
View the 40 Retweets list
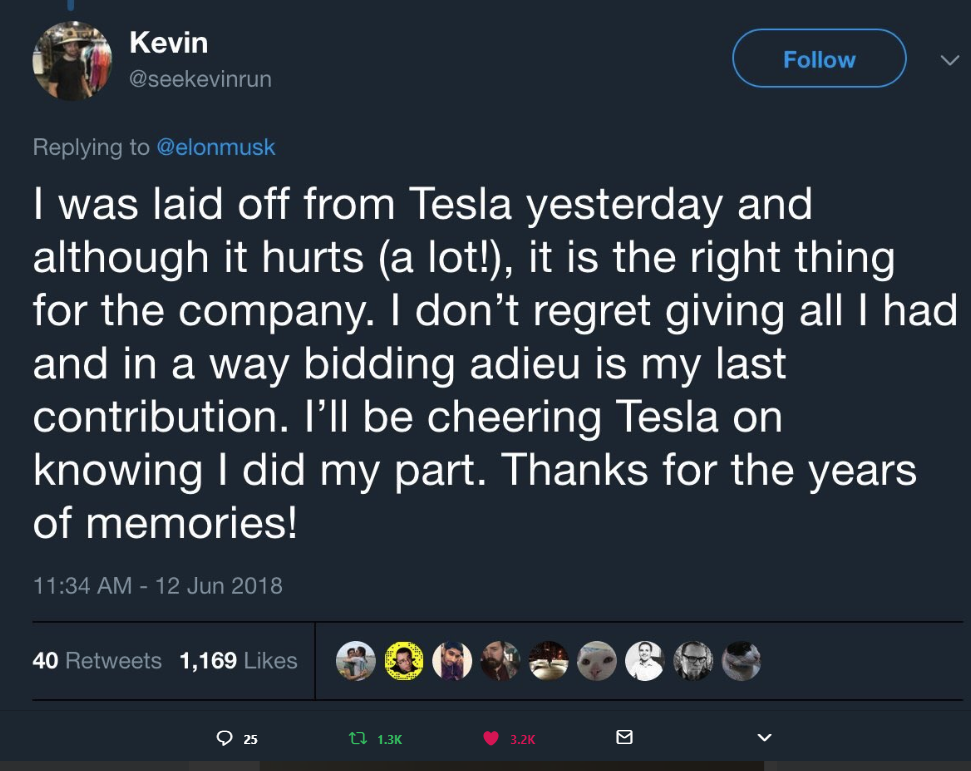coord(97,661)
